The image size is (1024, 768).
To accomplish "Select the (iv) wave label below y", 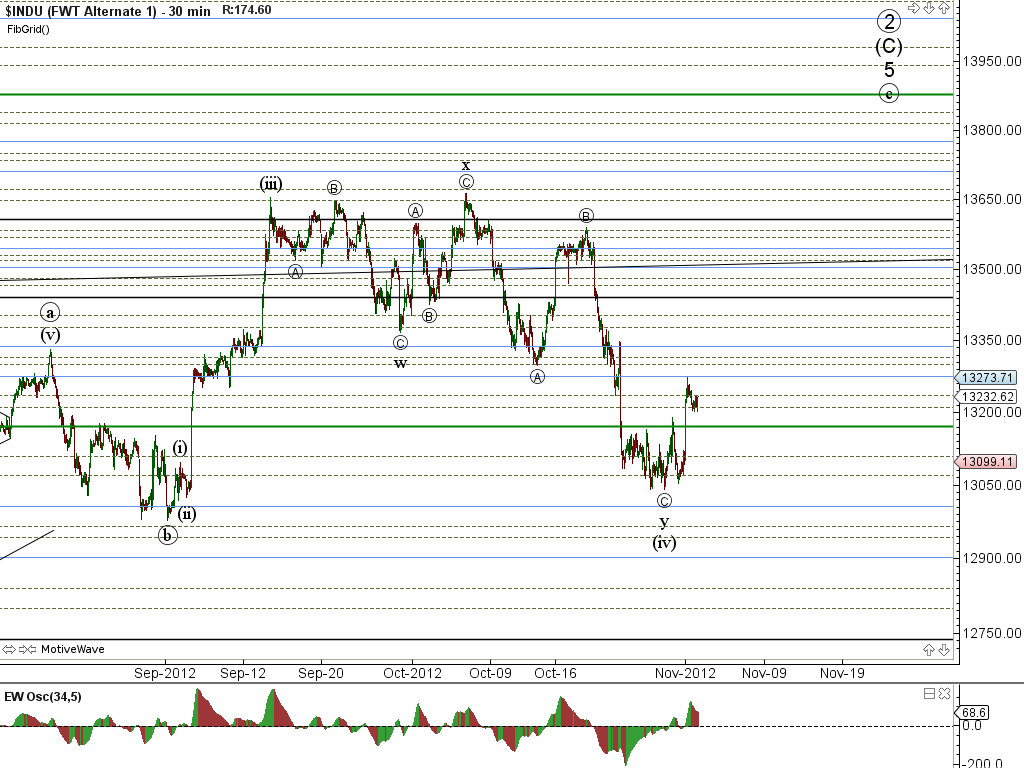I will pyautogui.click(x=664, y=543).
